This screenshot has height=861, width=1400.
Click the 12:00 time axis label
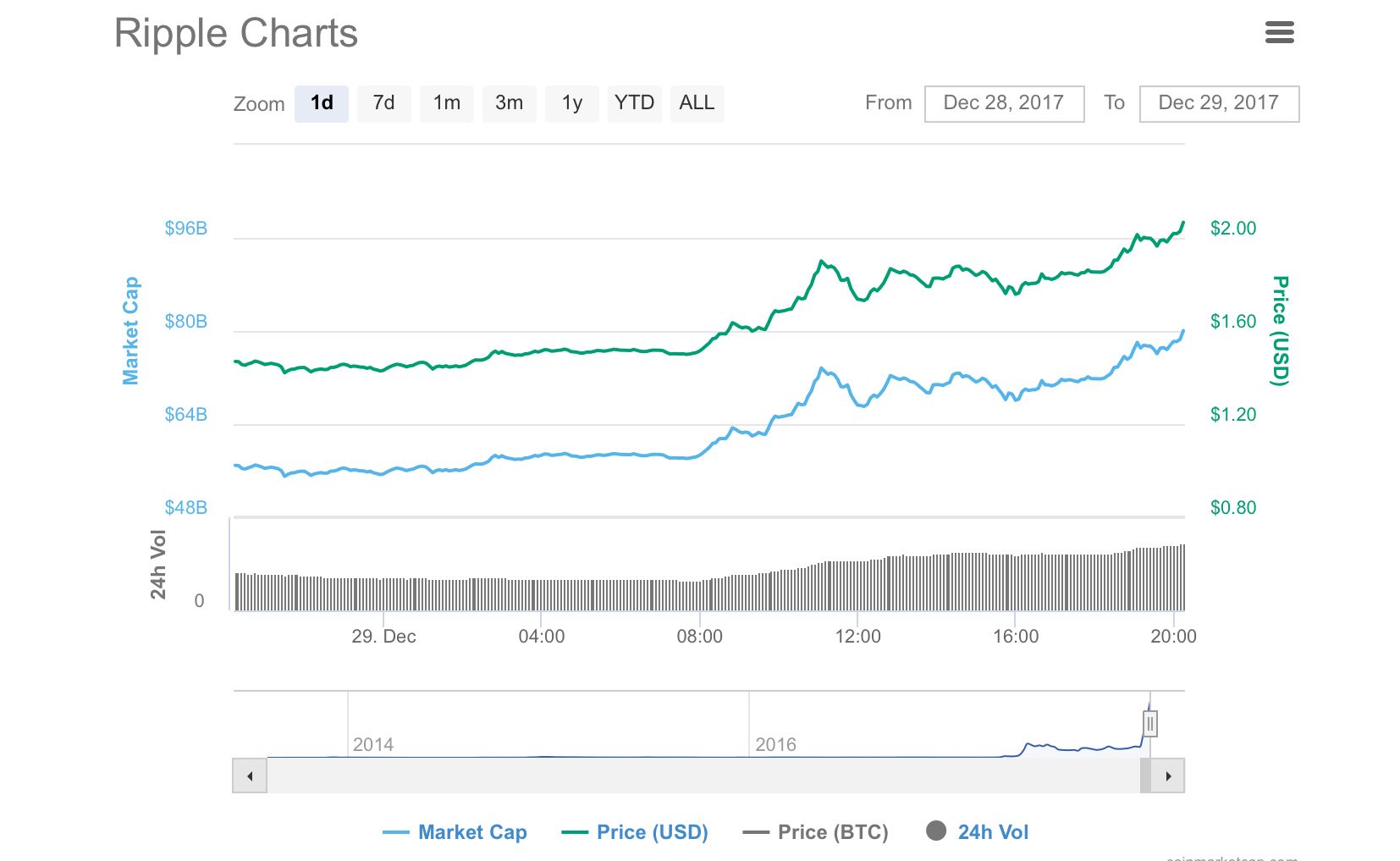(x=857, y=637)
